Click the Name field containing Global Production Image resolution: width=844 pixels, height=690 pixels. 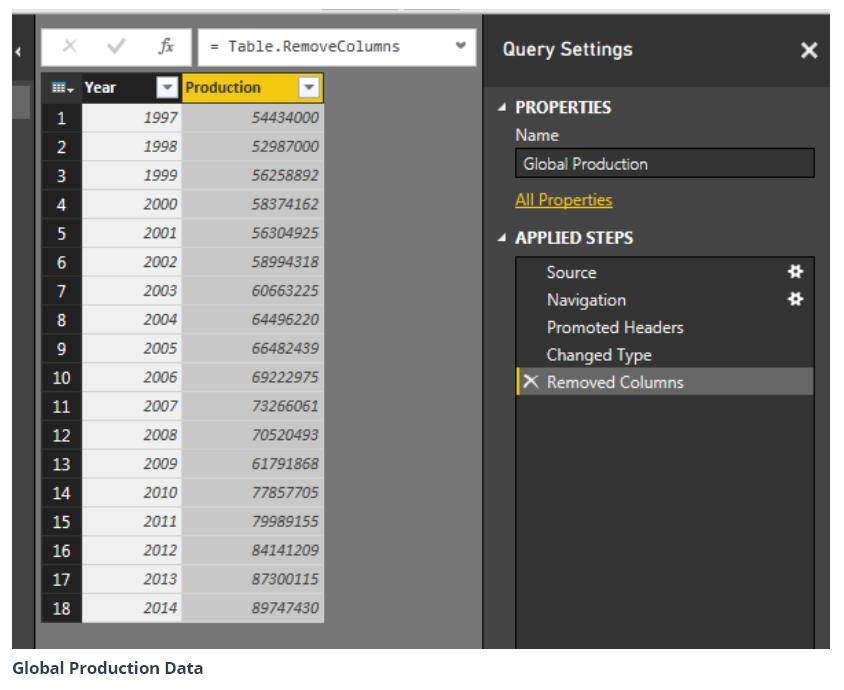tap(664, 164)
